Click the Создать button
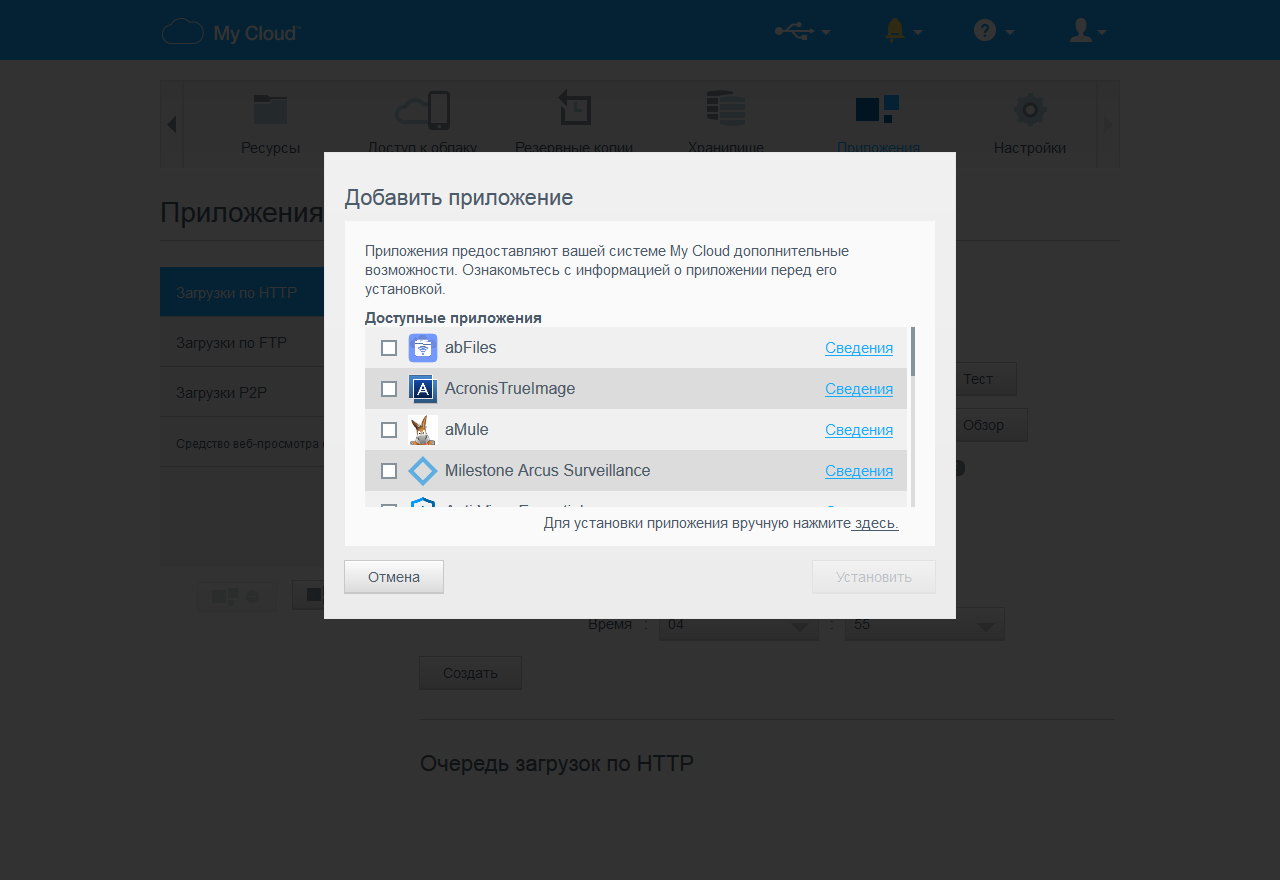1280x880 pixels. [x=470, y=673]
